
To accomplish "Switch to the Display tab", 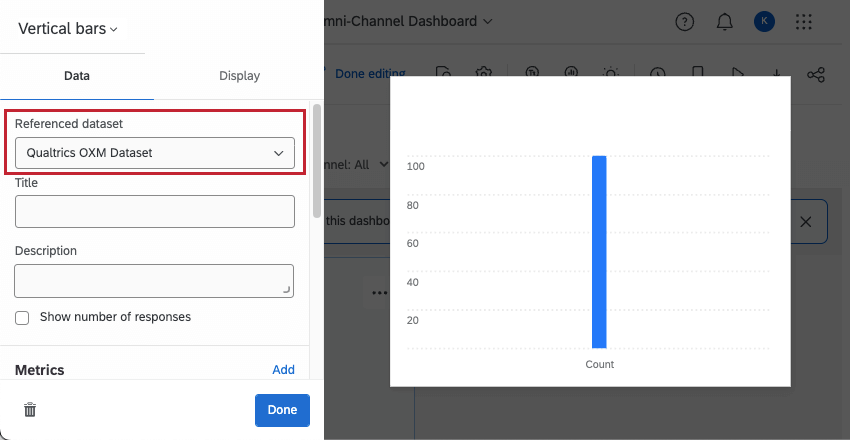I will pos(239,76).
